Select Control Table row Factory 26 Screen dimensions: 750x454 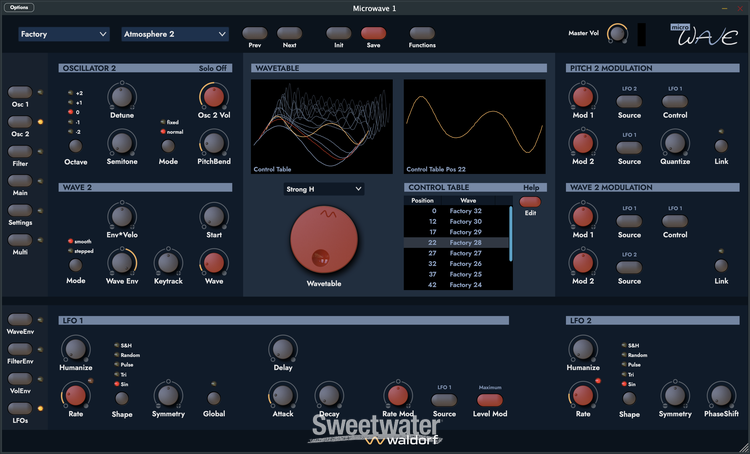(456, 264)
